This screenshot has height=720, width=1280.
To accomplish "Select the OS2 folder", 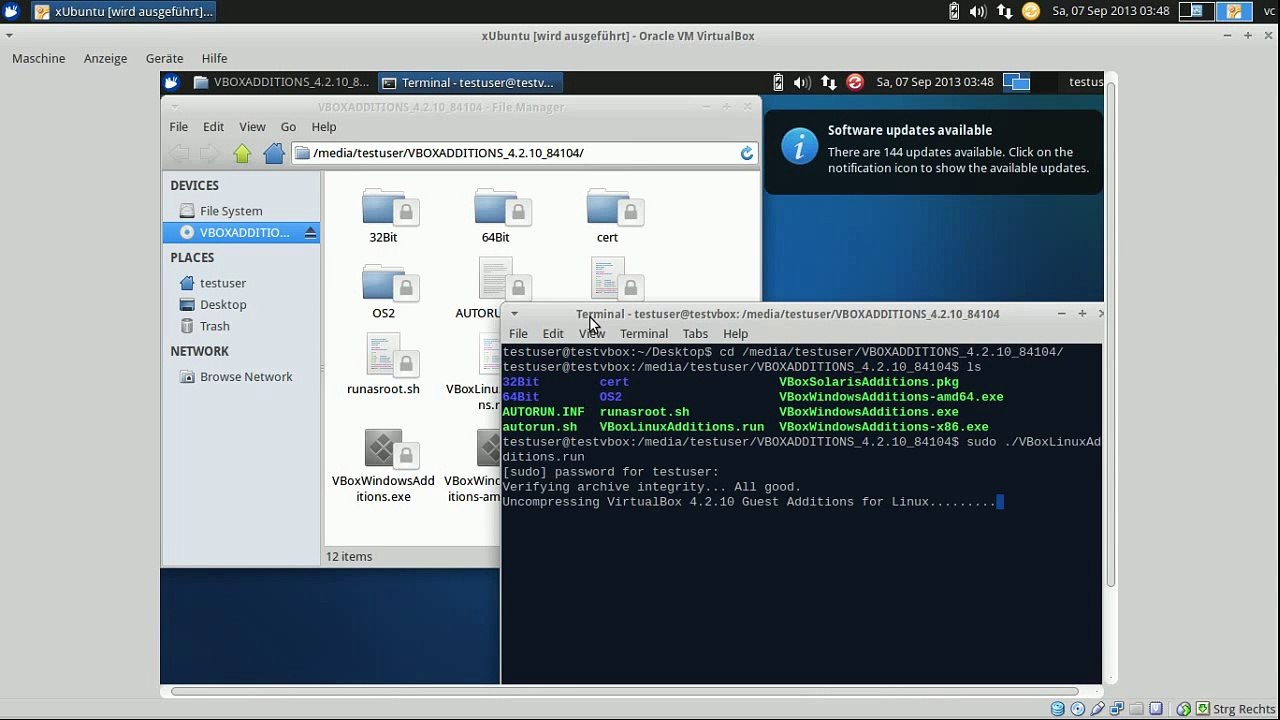I will [384, 292].
